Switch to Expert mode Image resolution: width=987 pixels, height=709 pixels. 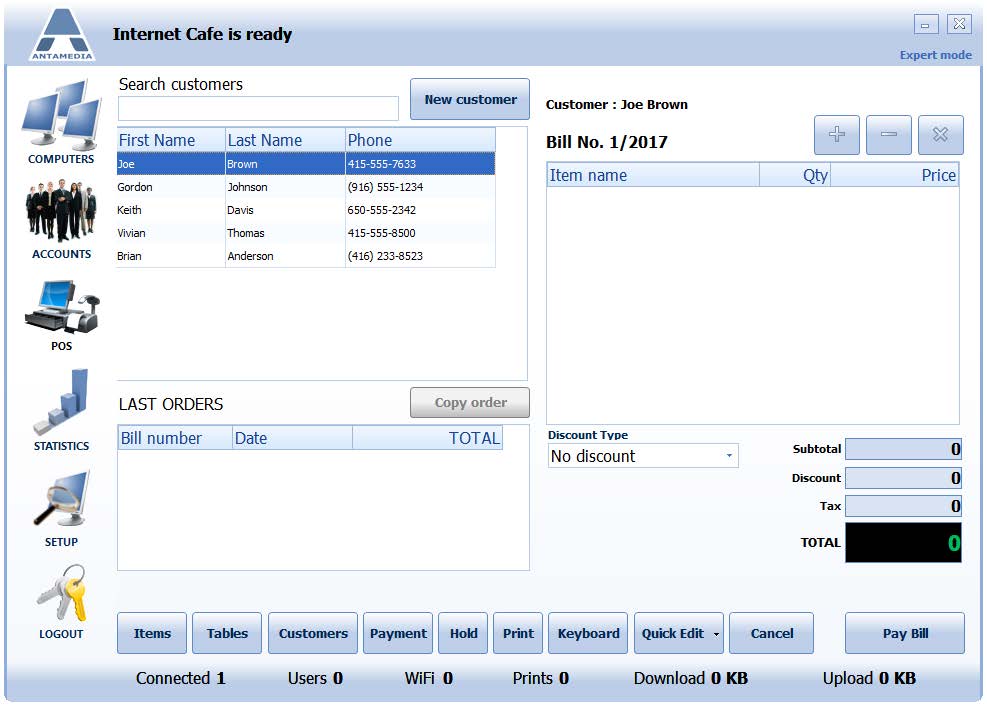point(935,55)
